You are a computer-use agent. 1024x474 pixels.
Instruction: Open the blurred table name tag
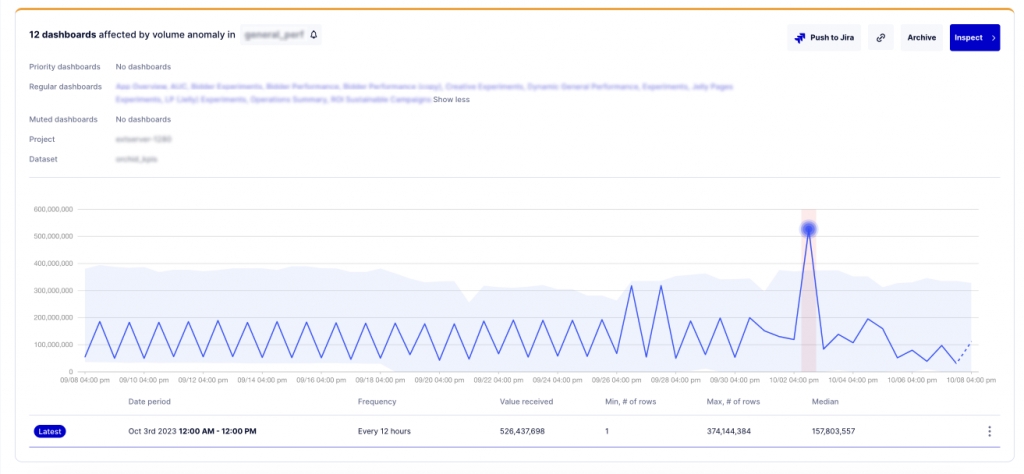[x=273, y=35]
